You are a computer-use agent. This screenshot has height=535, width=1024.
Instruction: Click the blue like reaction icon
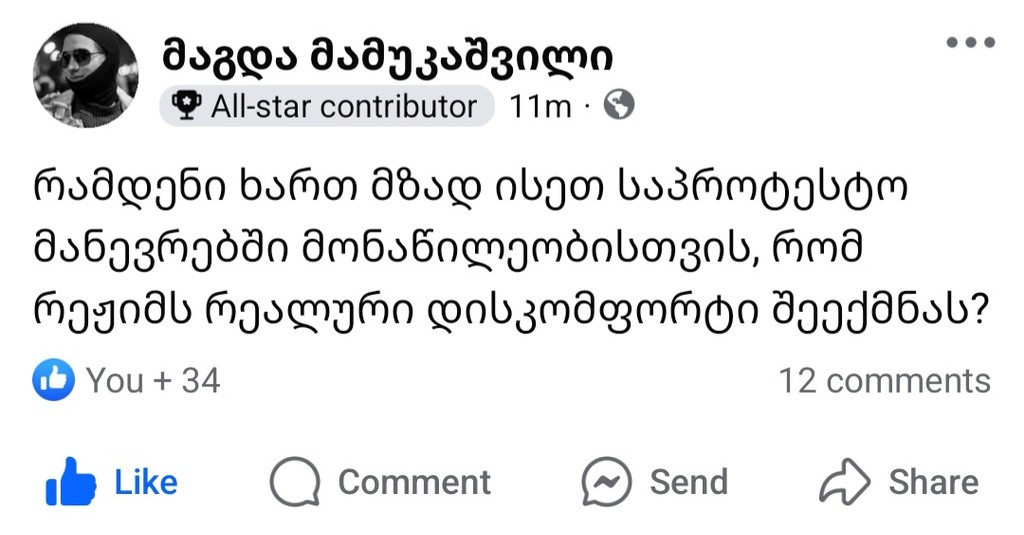[53, 381]
